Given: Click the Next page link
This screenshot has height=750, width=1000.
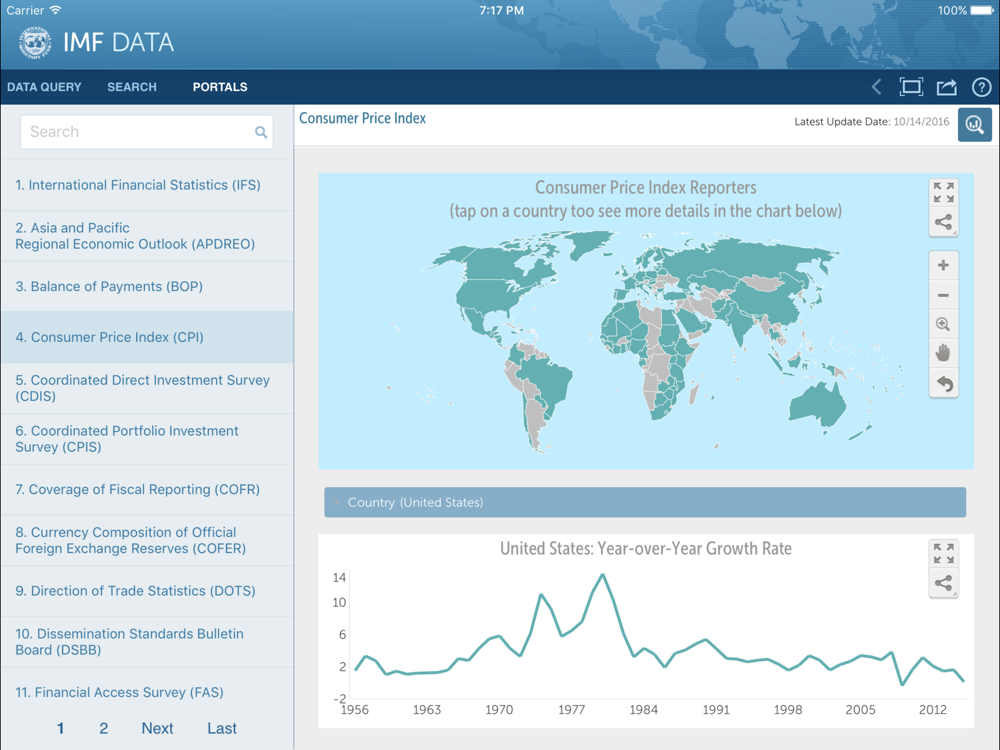Looking at the screenshot, I should tap(158, 728).
